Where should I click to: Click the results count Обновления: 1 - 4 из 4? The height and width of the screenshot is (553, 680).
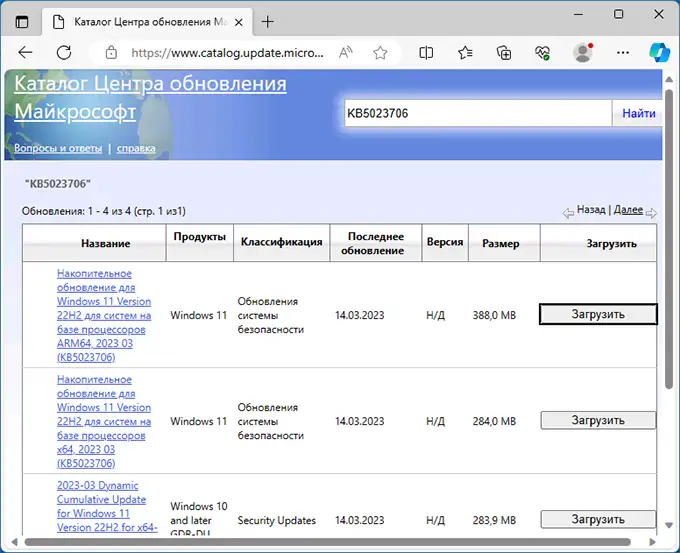point(104,211)
